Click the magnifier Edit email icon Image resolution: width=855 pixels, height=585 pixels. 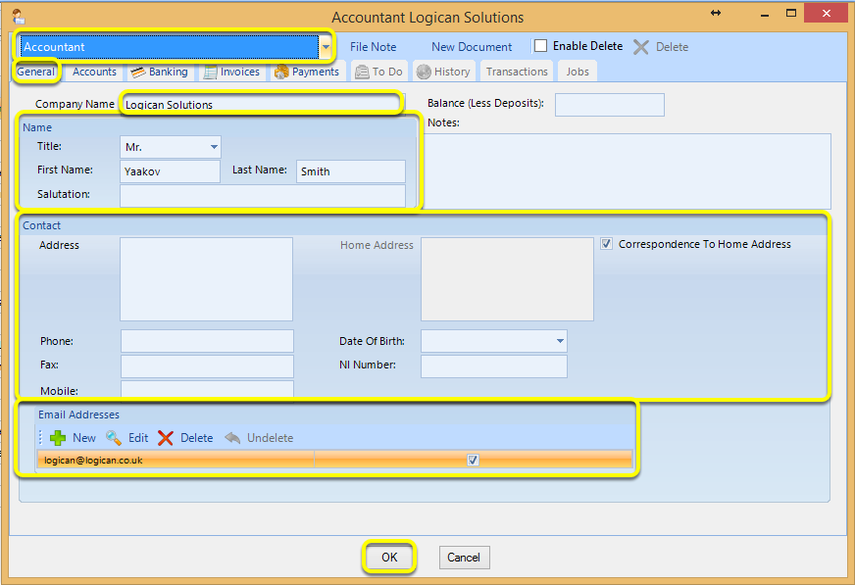click(113, 438)
